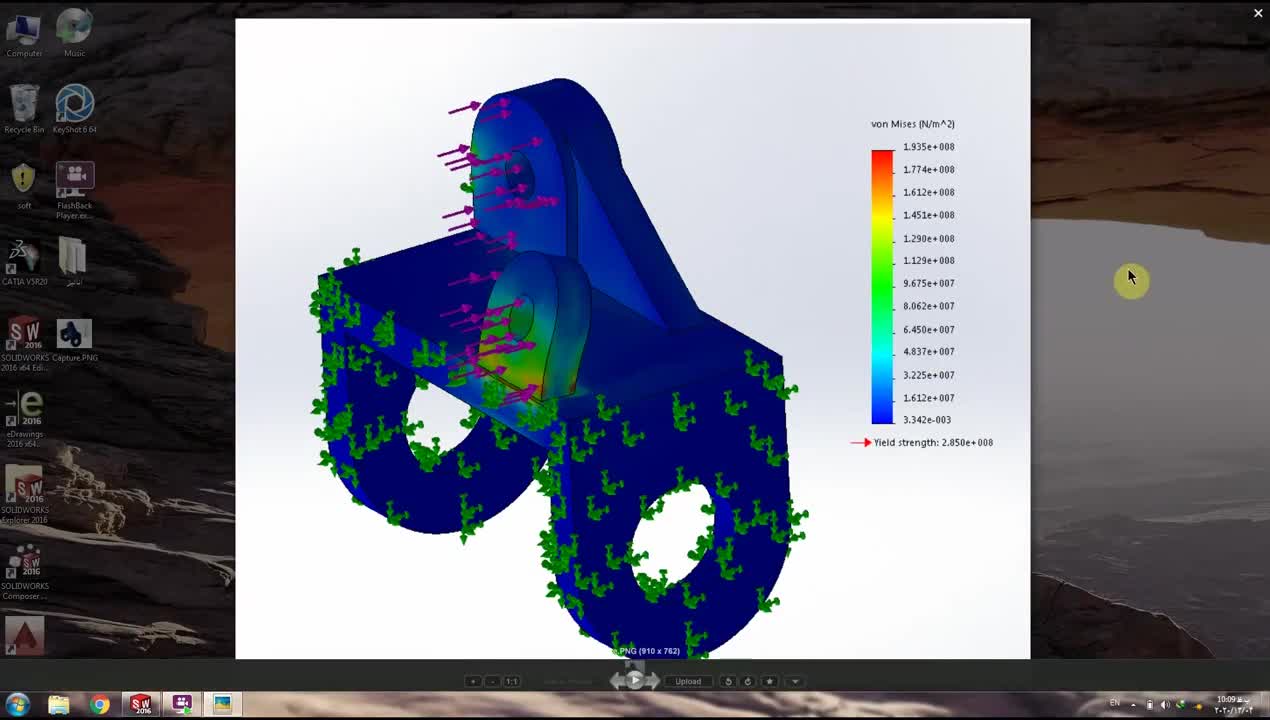Go to the next image arrow
The width and height of the screenshot is (1270, 720).
[653, 681]
